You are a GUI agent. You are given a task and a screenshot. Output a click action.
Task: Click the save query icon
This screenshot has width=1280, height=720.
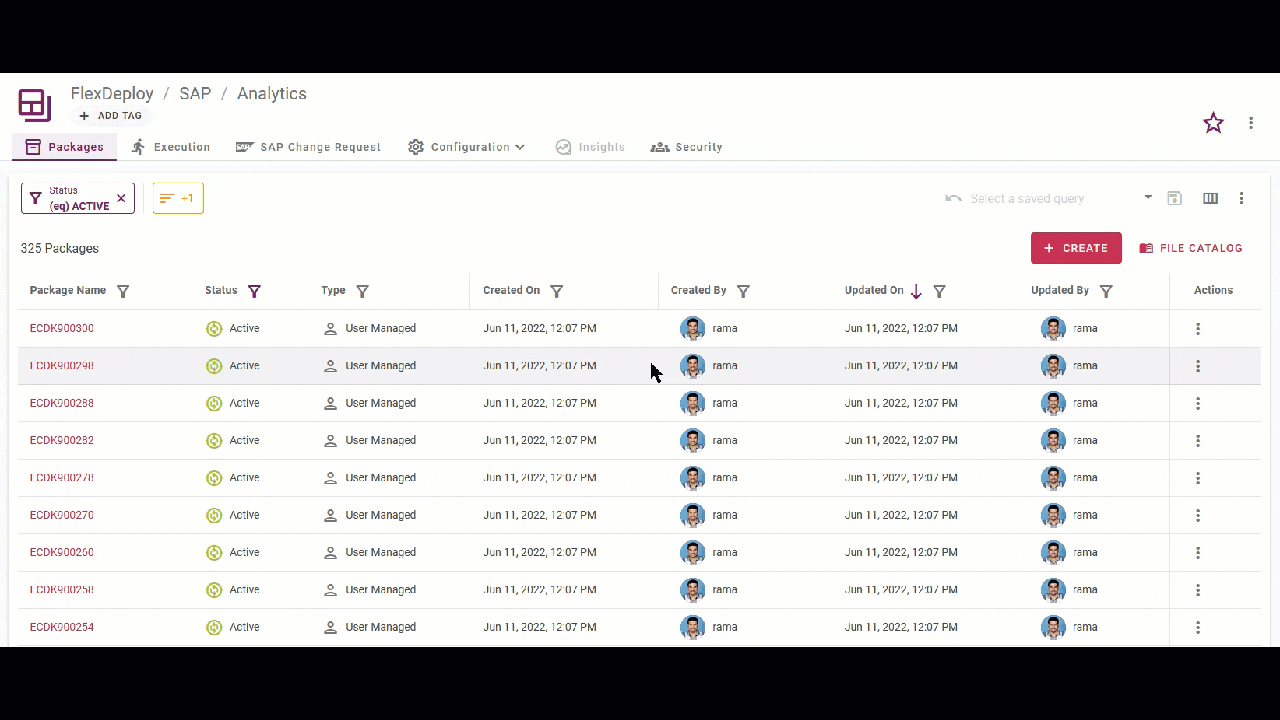1175,199
